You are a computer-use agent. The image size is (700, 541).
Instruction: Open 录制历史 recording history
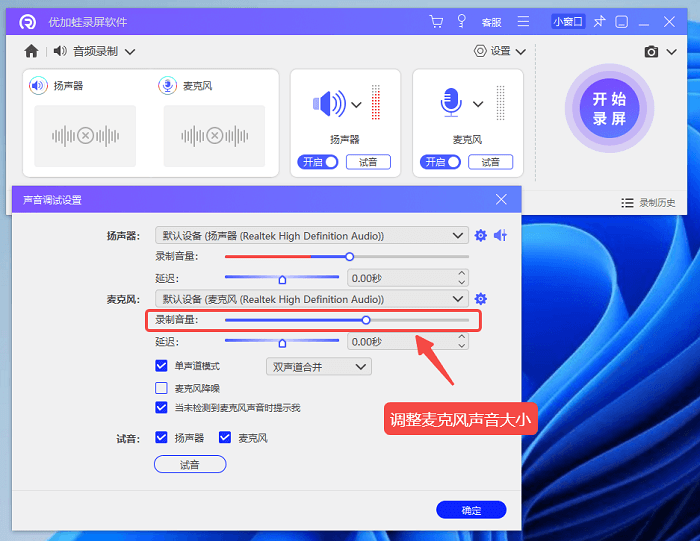(x=648, y=203)
